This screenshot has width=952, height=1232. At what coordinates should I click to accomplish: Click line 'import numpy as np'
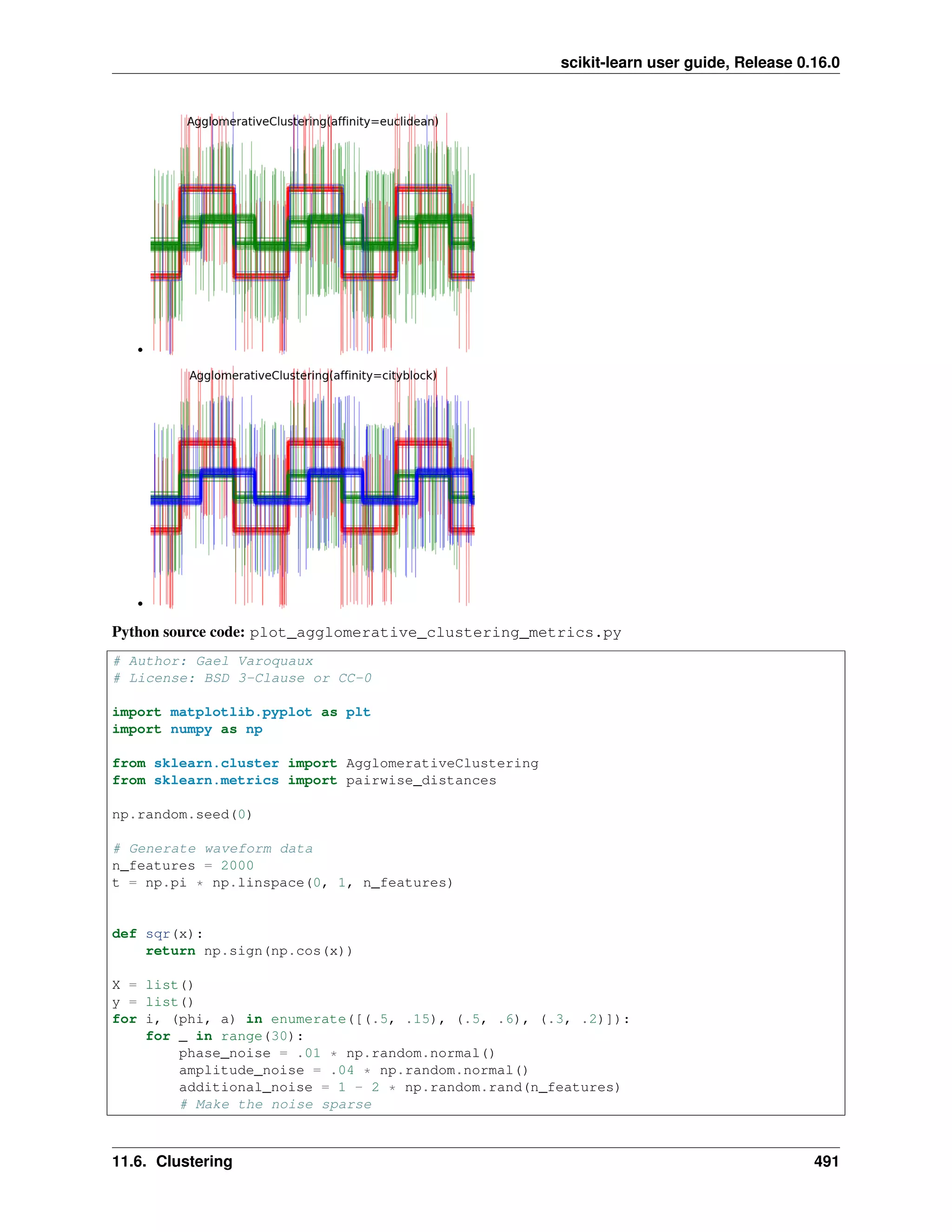click(x=187, y=729)
